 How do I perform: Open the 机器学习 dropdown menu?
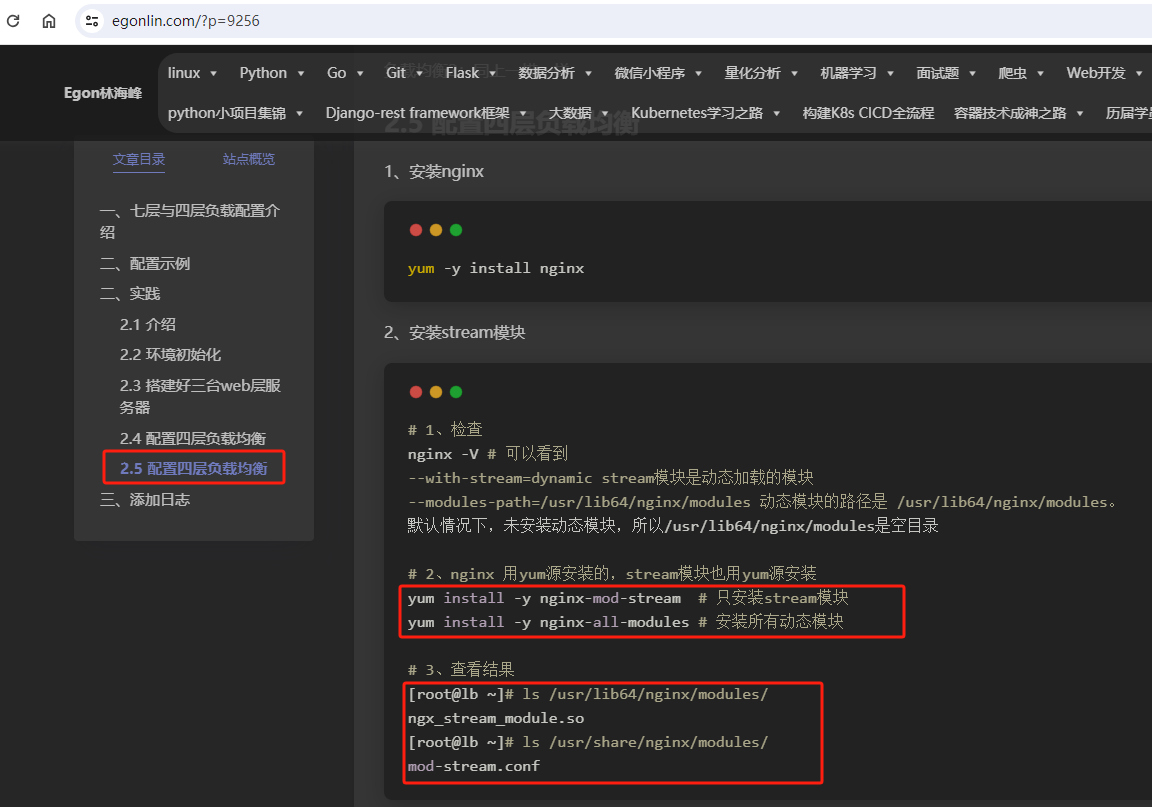(x=856, y=73)
